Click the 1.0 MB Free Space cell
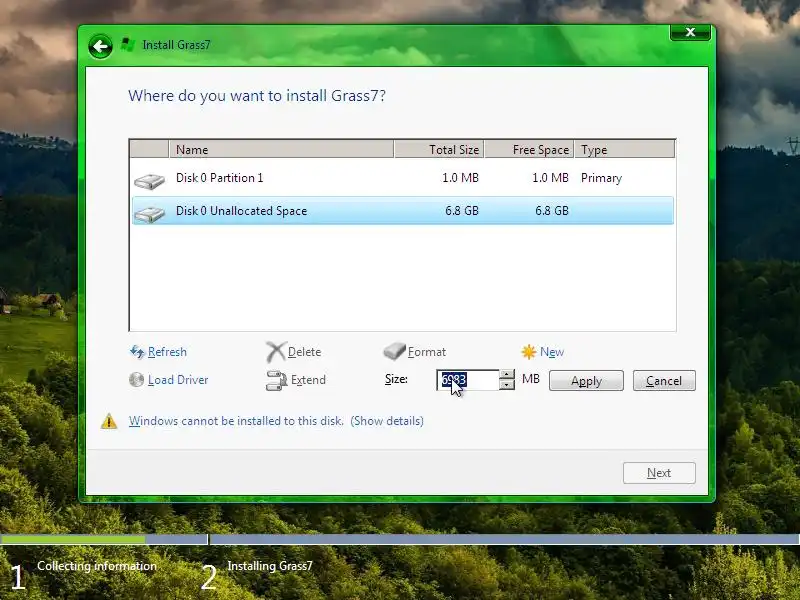 (550, 178)
